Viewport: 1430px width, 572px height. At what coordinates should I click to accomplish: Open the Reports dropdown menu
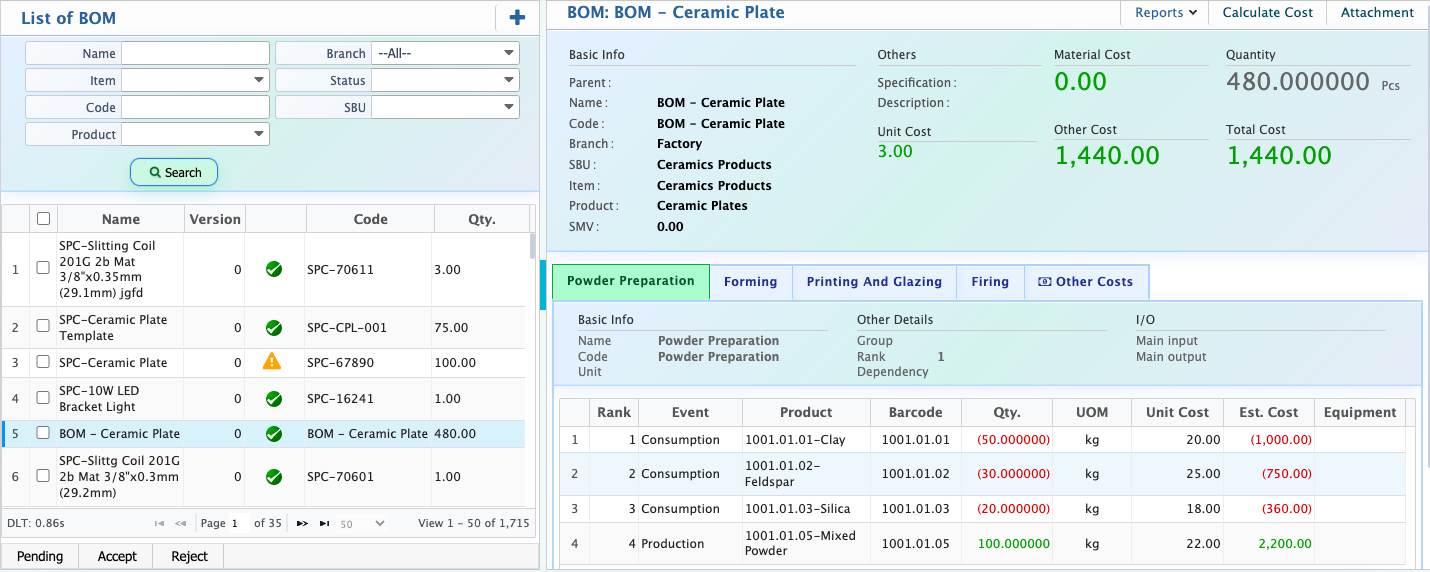pos(1165,13)
